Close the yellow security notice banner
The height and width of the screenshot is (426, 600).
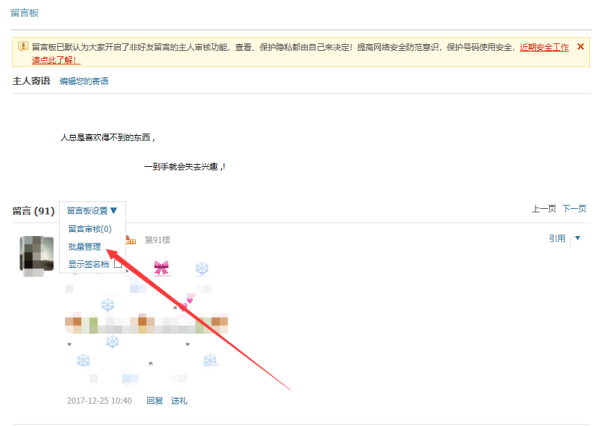tap(580, 47)
